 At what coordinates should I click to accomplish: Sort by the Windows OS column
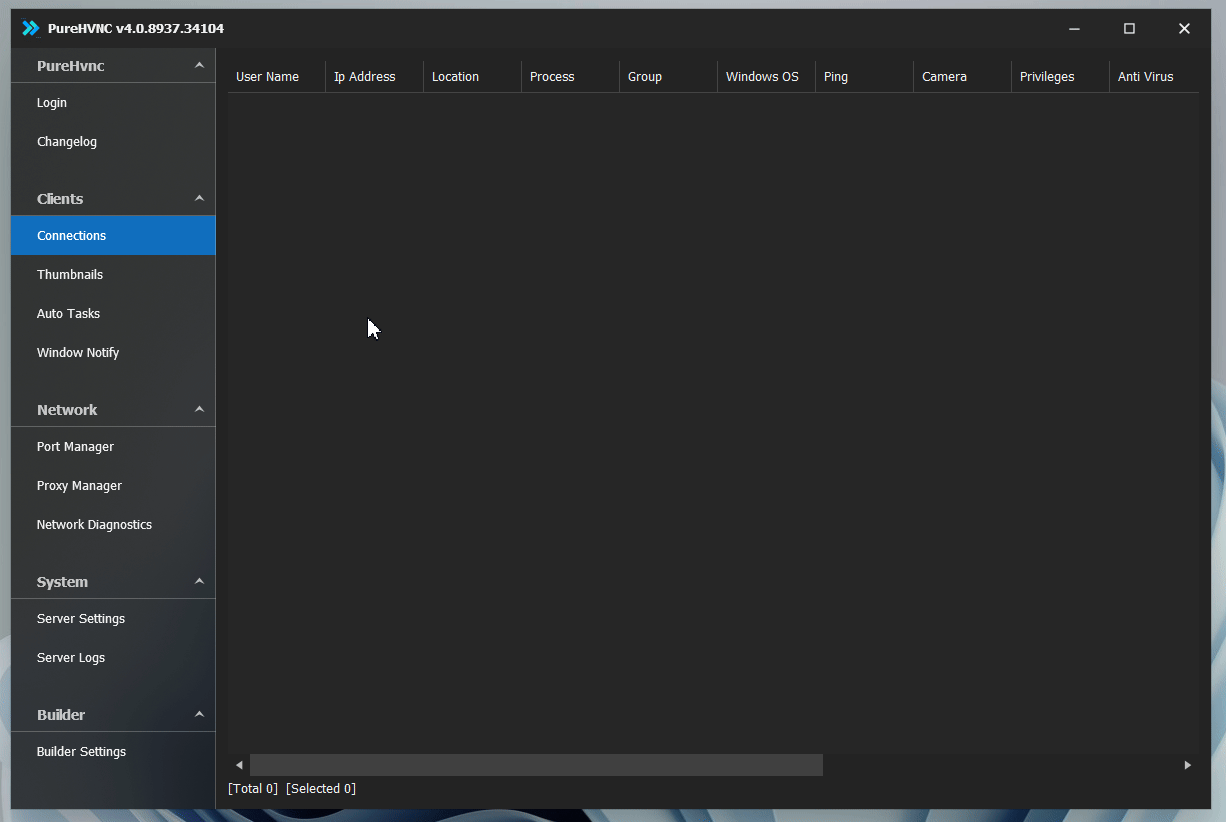click(x=767, y=77)
